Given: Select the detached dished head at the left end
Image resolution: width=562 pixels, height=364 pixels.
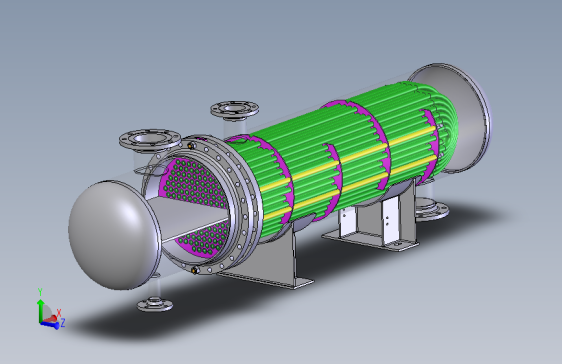Looking at the screenshot, I should (x=114, y=235).
